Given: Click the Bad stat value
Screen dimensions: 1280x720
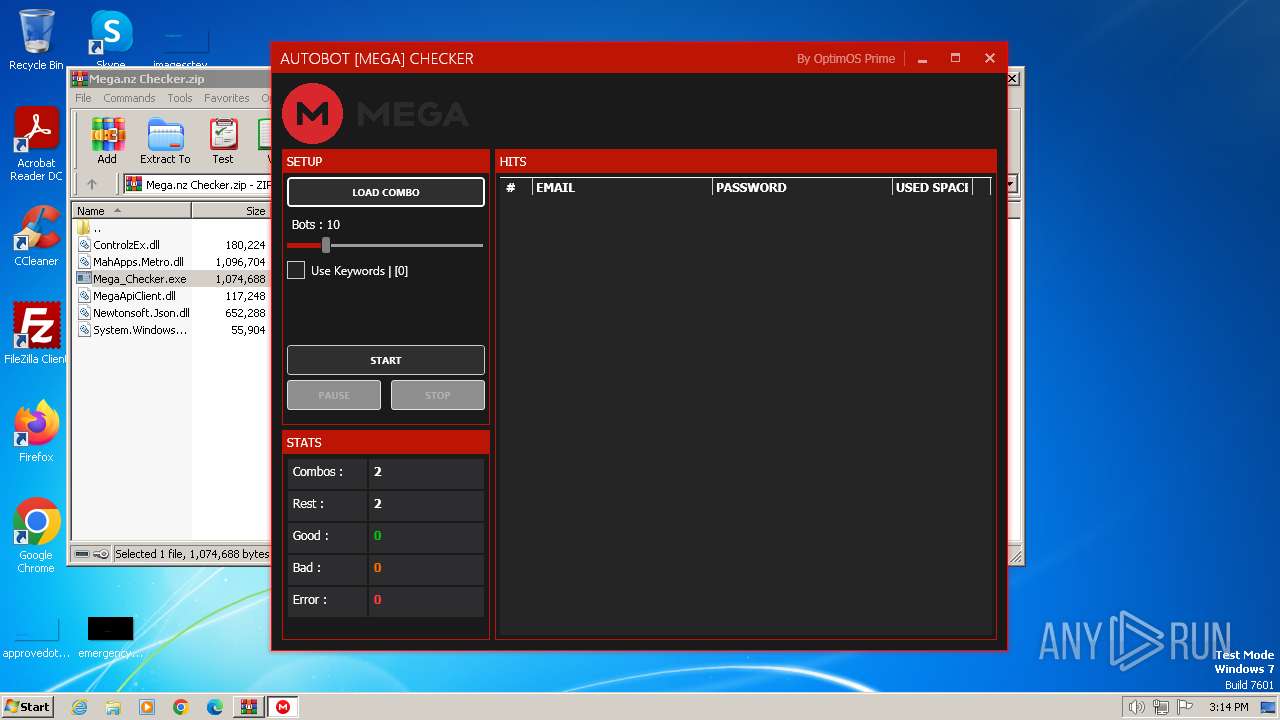Looking at the screenshot, I should click(x=378, y=568).
